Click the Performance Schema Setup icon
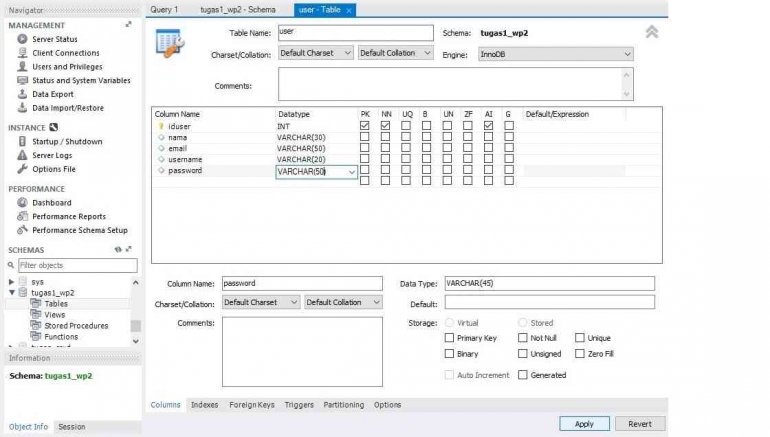The height and width of the screenshot is (437, 770). tap(22, 230)
